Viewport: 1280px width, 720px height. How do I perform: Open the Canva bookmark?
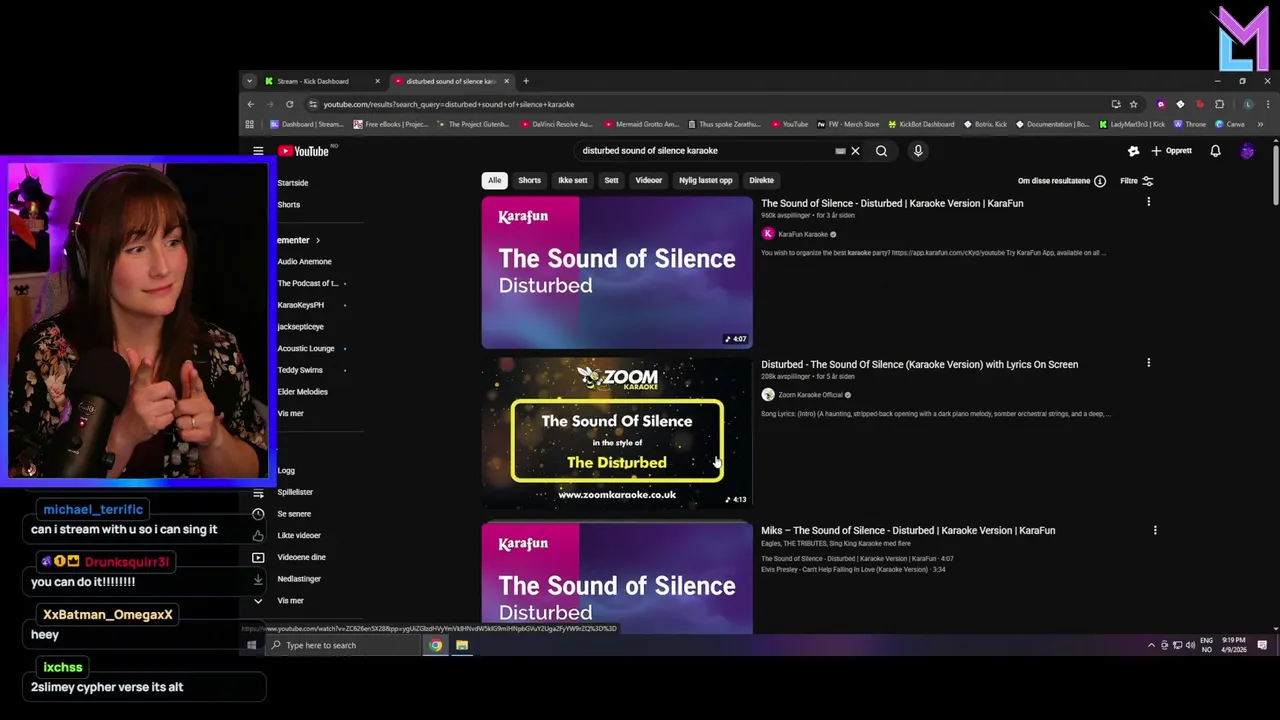[x=1230, y=124]
